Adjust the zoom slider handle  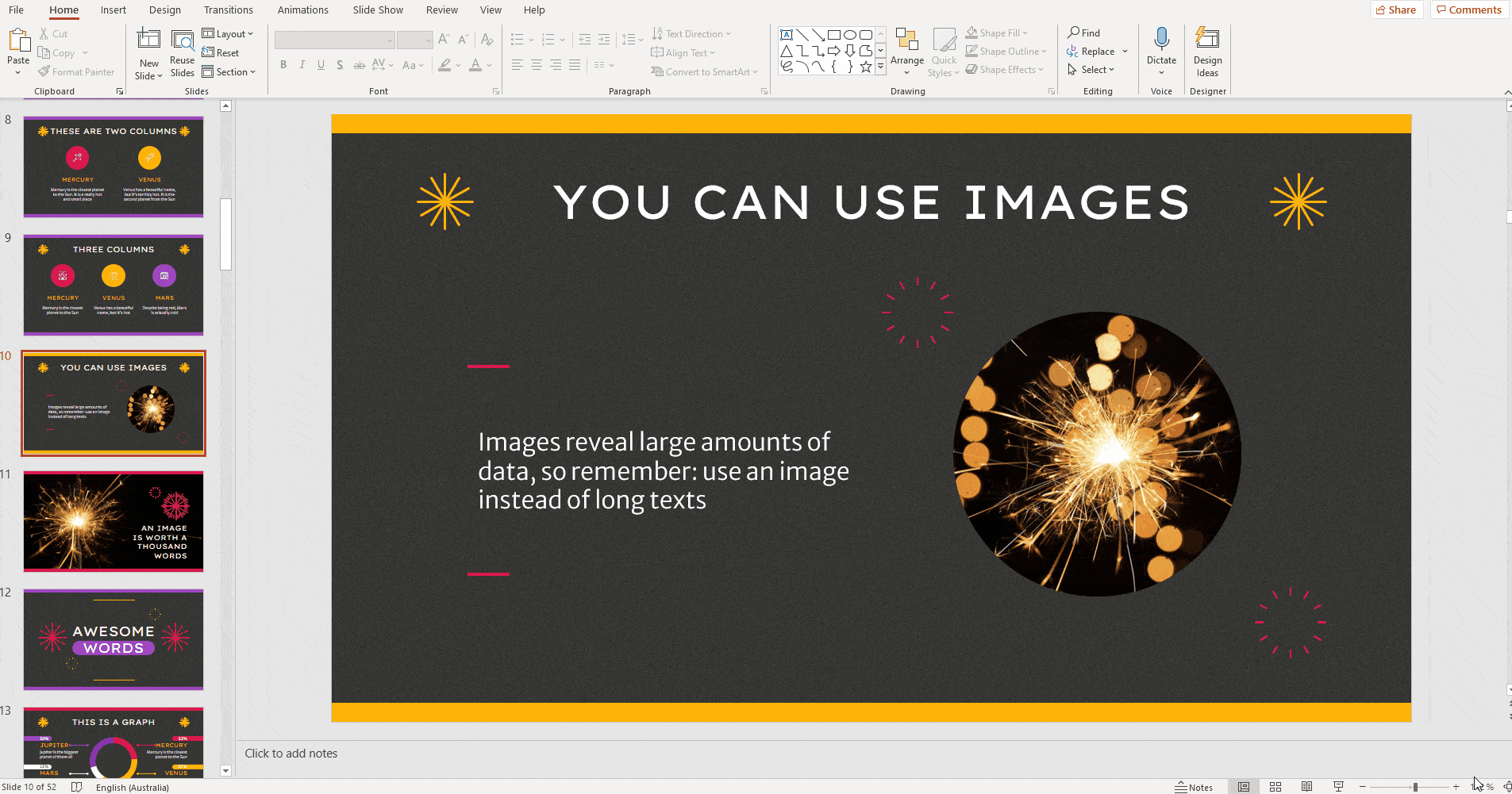click(x=1414, y=787)
